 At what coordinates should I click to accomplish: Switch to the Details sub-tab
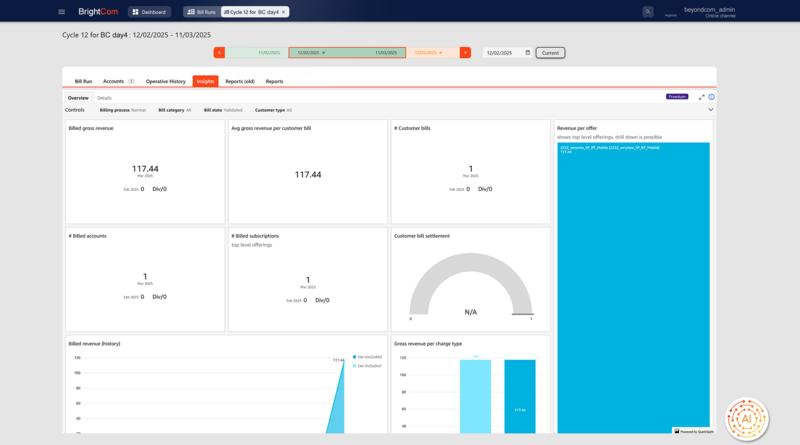[x=104, y=98]
